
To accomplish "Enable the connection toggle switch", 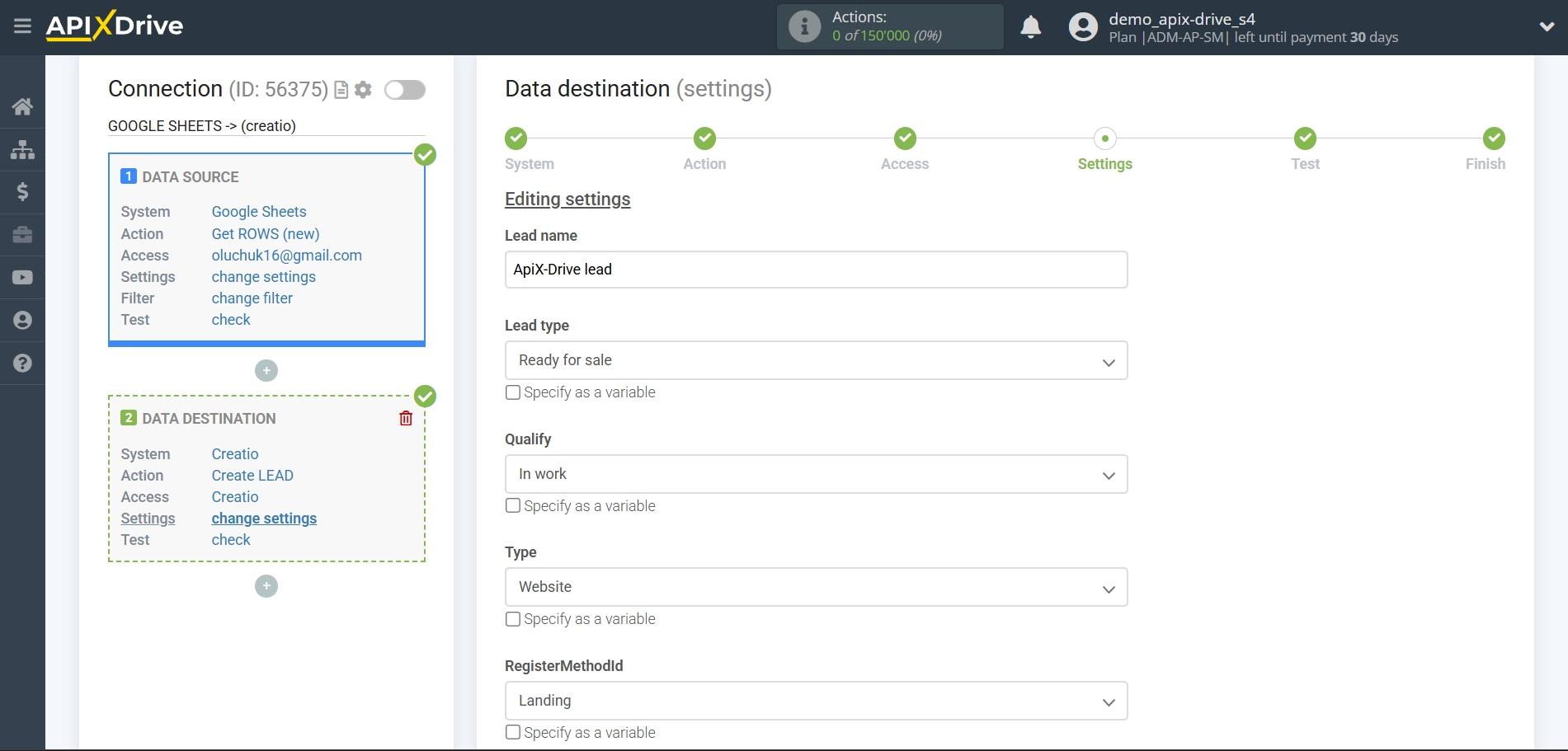I will [x=404, y=90].
